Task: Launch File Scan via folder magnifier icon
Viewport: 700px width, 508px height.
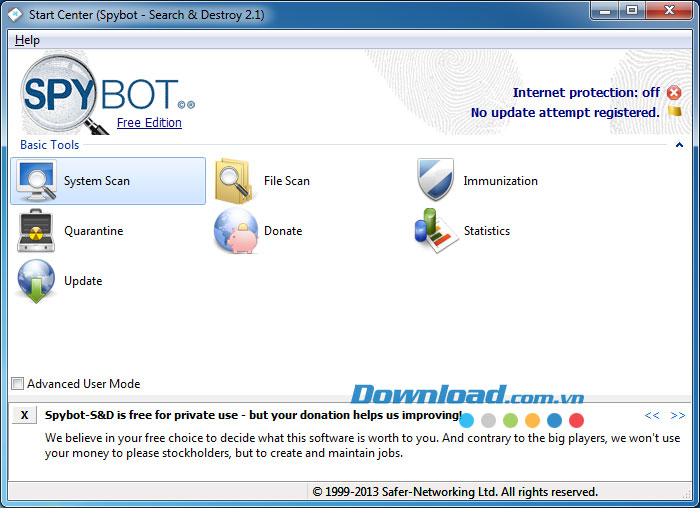Action: (236, 181)
